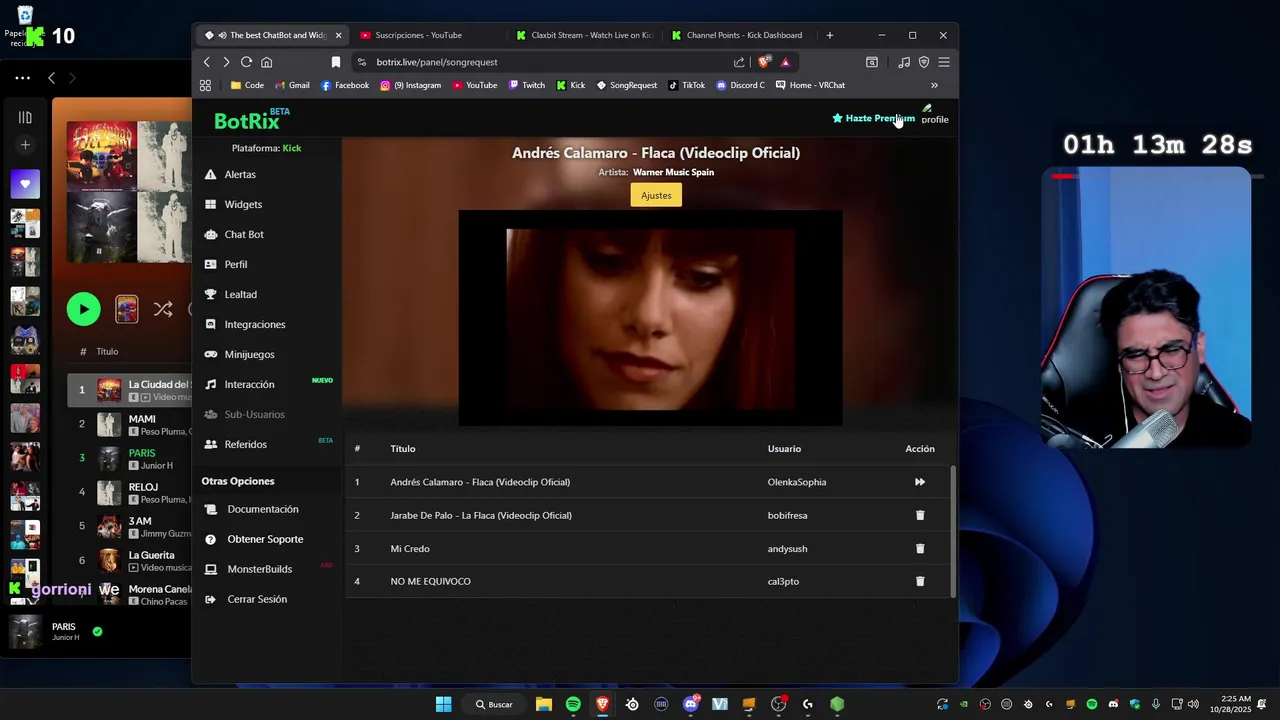Image resolution: width=1280 pixels, height=720 pixels.
Task: Click Cerrar Sesión
Action: point(246,599)
